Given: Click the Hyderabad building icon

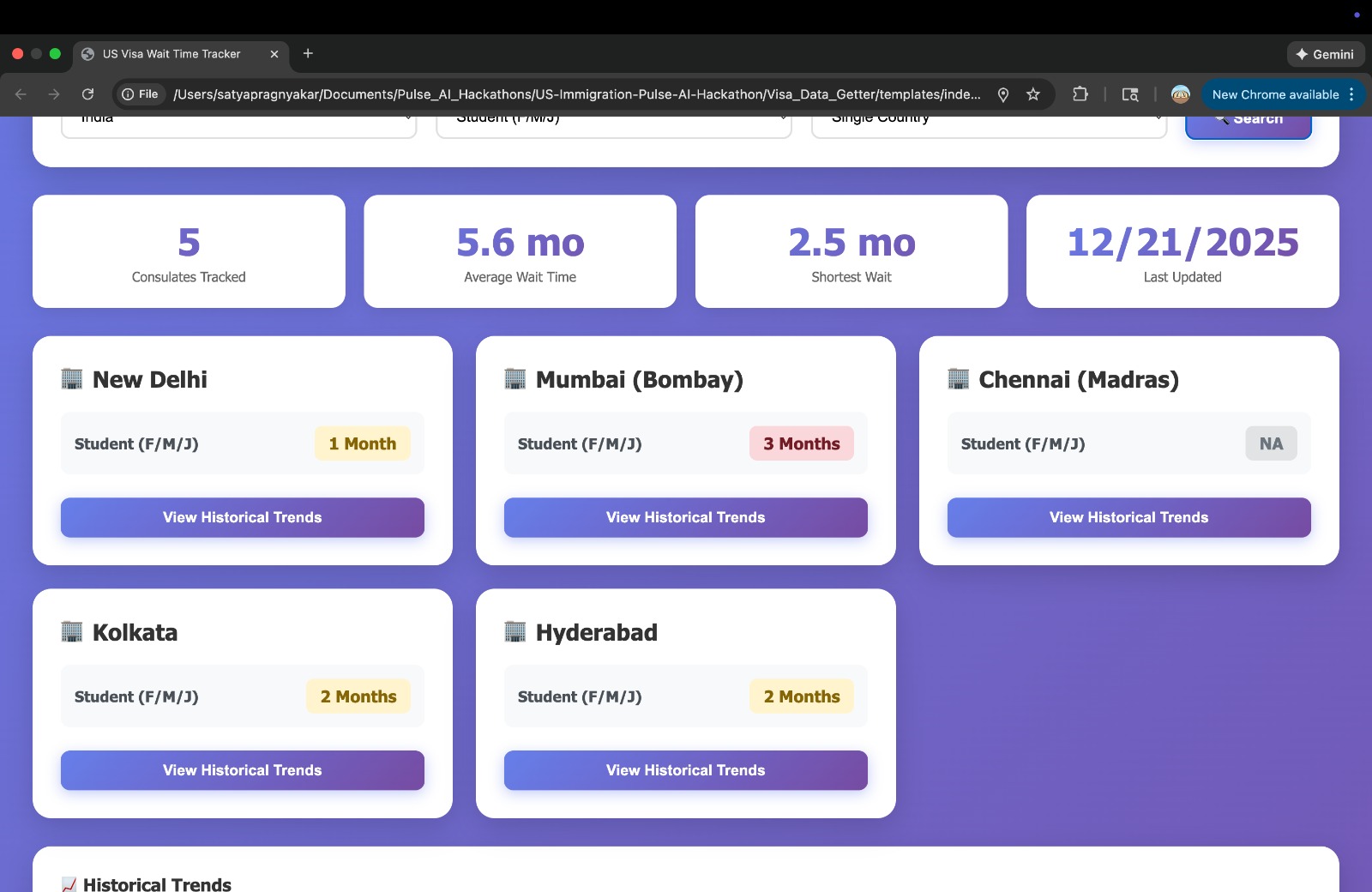Looking at the screenshot, I should tap(515, 631).
